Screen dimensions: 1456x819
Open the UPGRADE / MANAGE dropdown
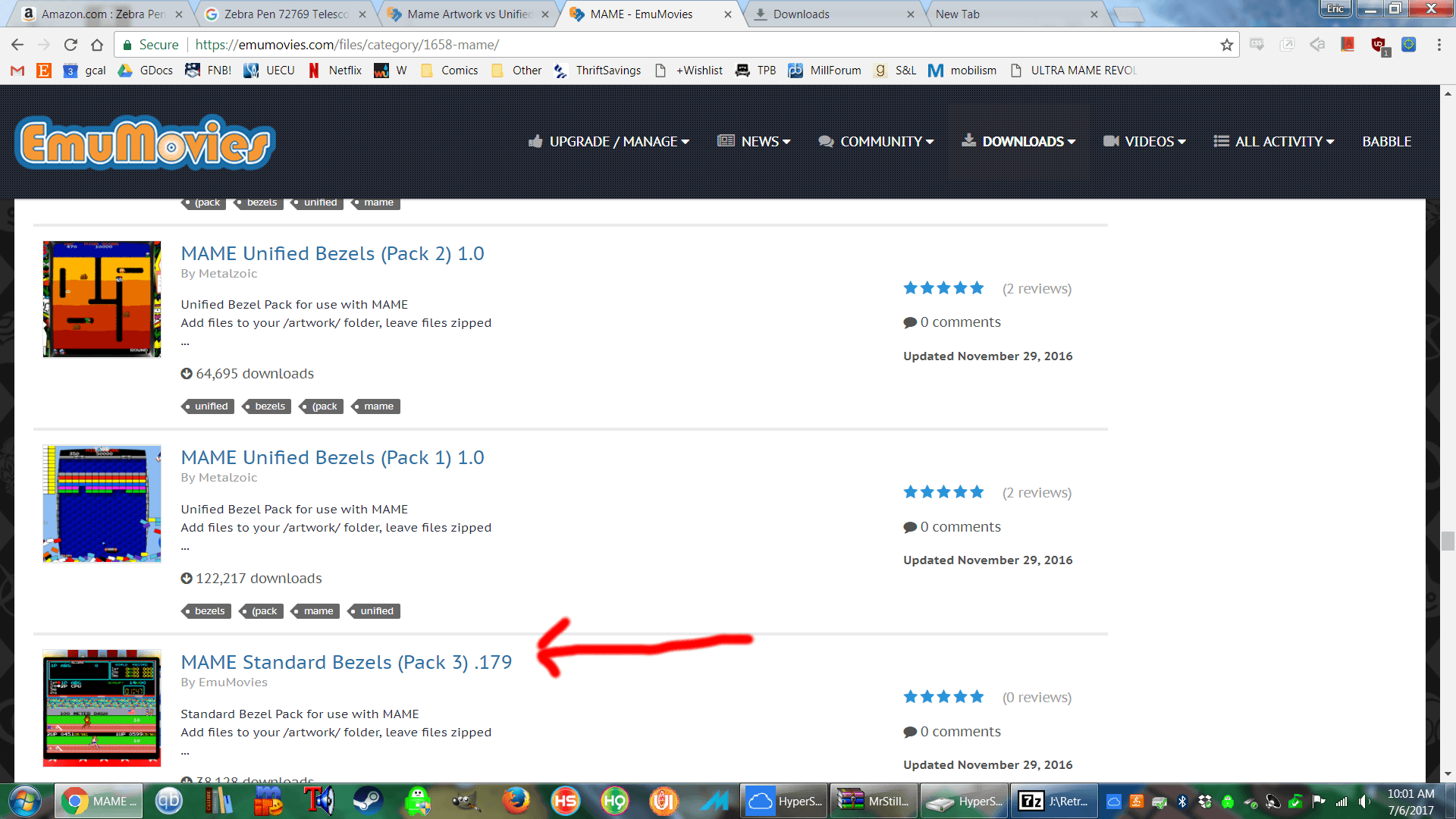(610, 140)
